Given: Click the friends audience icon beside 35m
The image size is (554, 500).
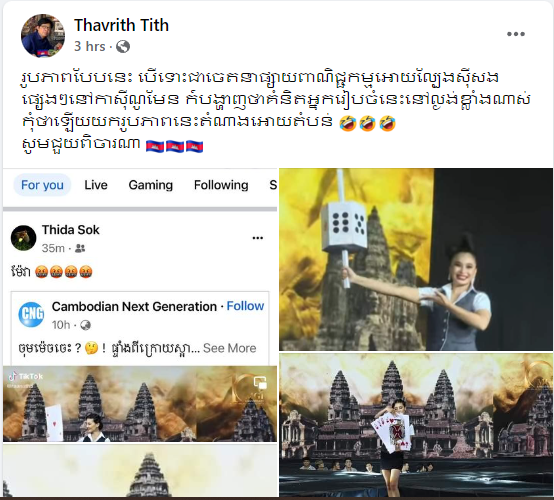Looking at the screenshot, I should tap(80, 248).
